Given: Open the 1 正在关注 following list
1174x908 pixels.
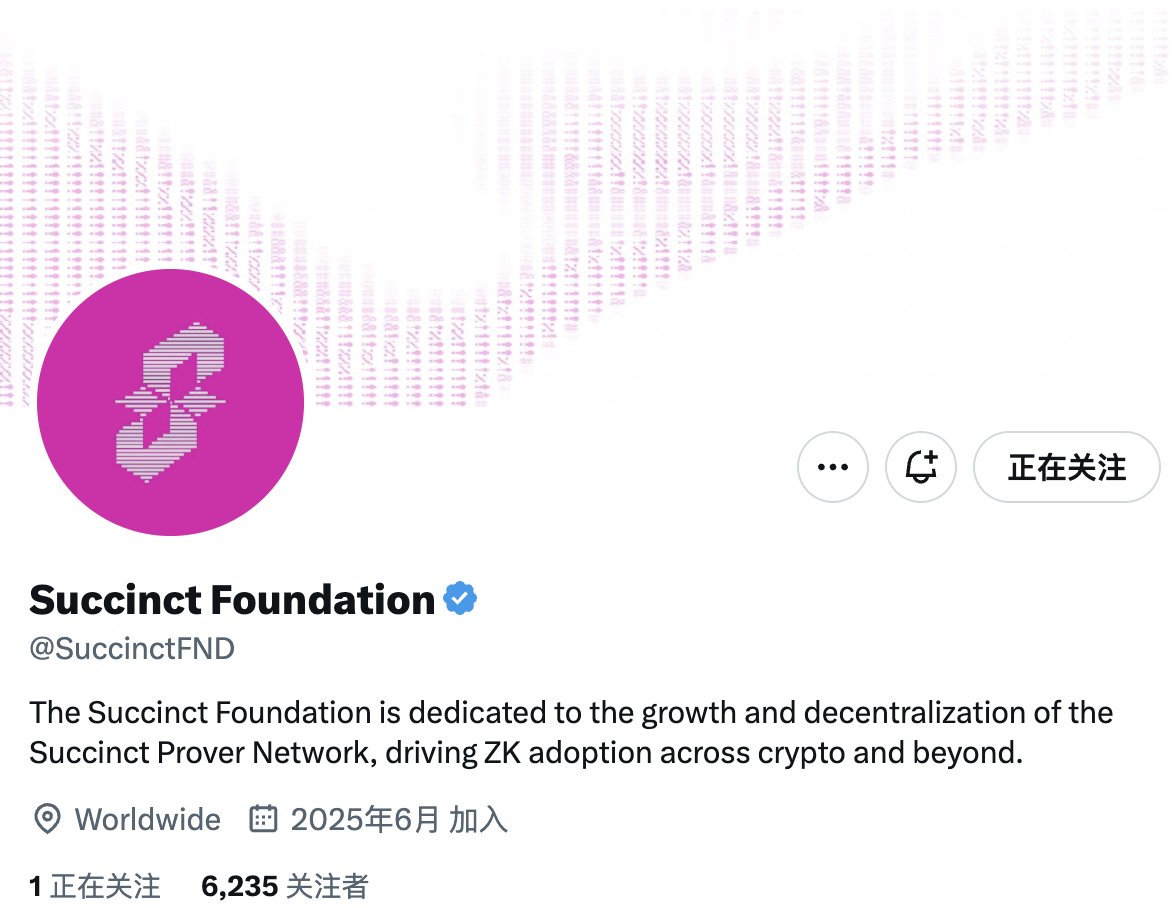Looking at the screenshot, I should coord(94,886).
